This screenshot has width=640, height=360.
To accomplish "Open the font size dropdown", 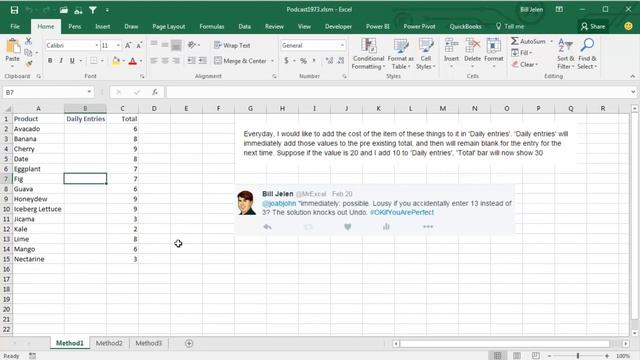I will tap(118, 45).
